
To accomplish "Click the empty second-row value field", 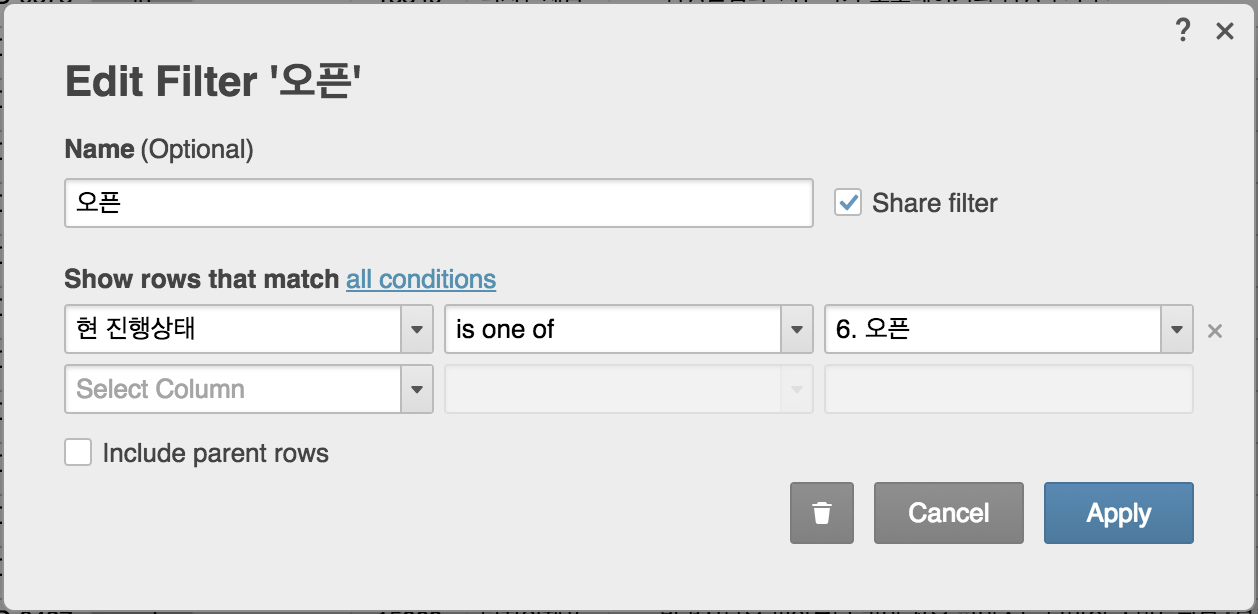I will [1008, 389].
